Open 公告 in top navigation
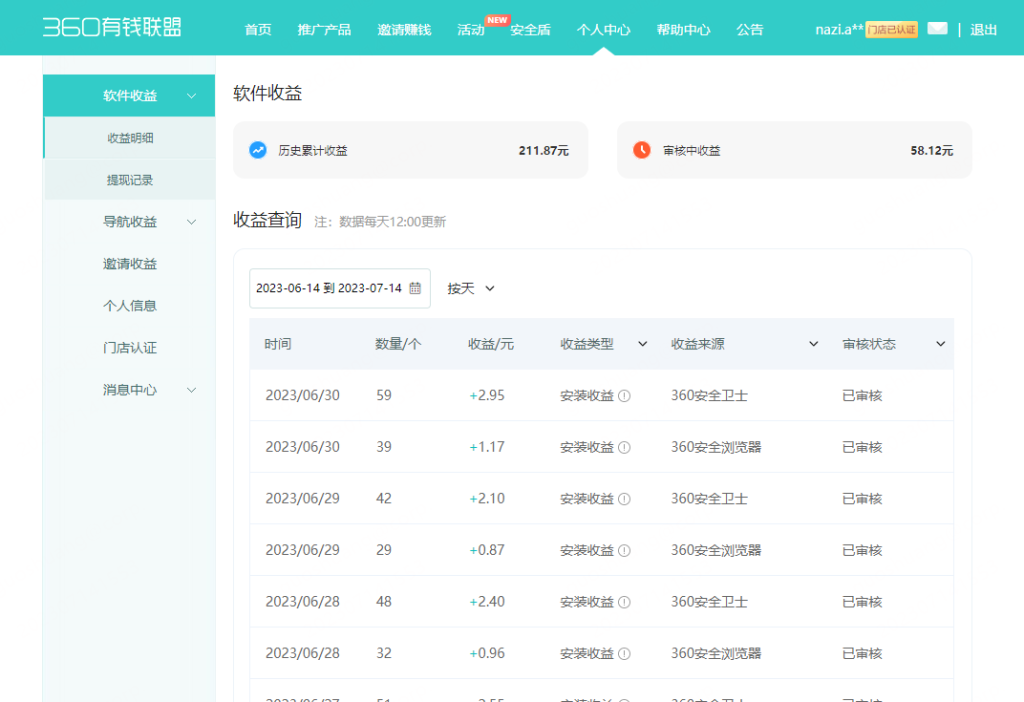 tap(749, 29)
